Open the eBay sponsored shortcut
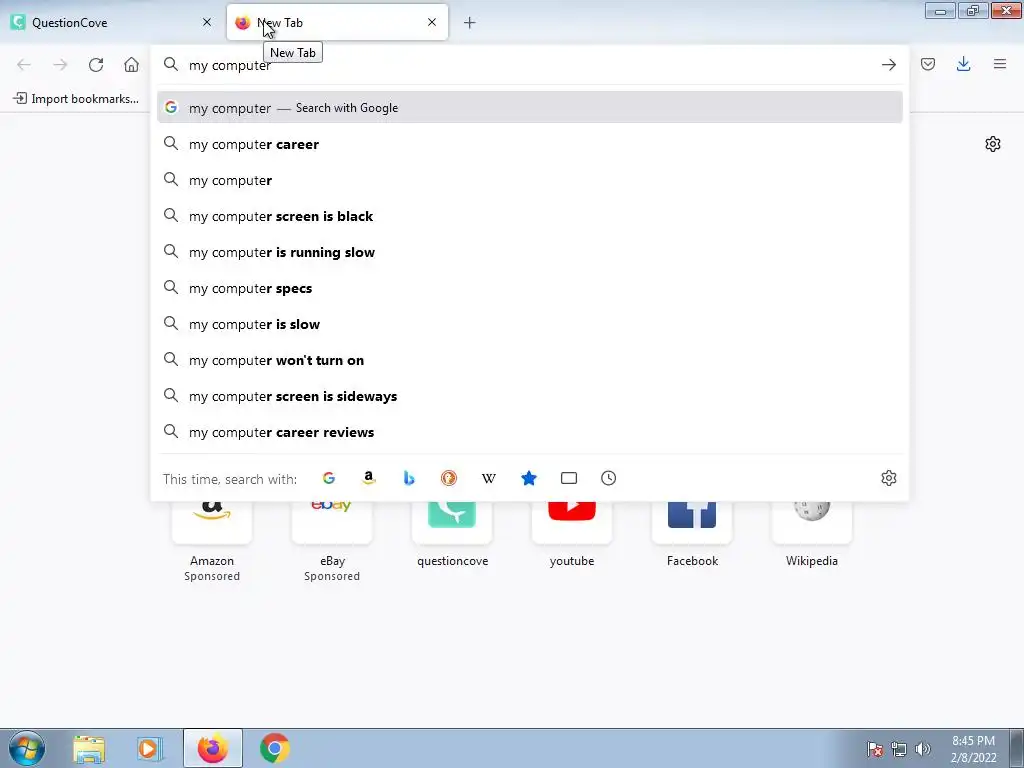The width and height of the screenshot is (1024, 768). (332, 541)
